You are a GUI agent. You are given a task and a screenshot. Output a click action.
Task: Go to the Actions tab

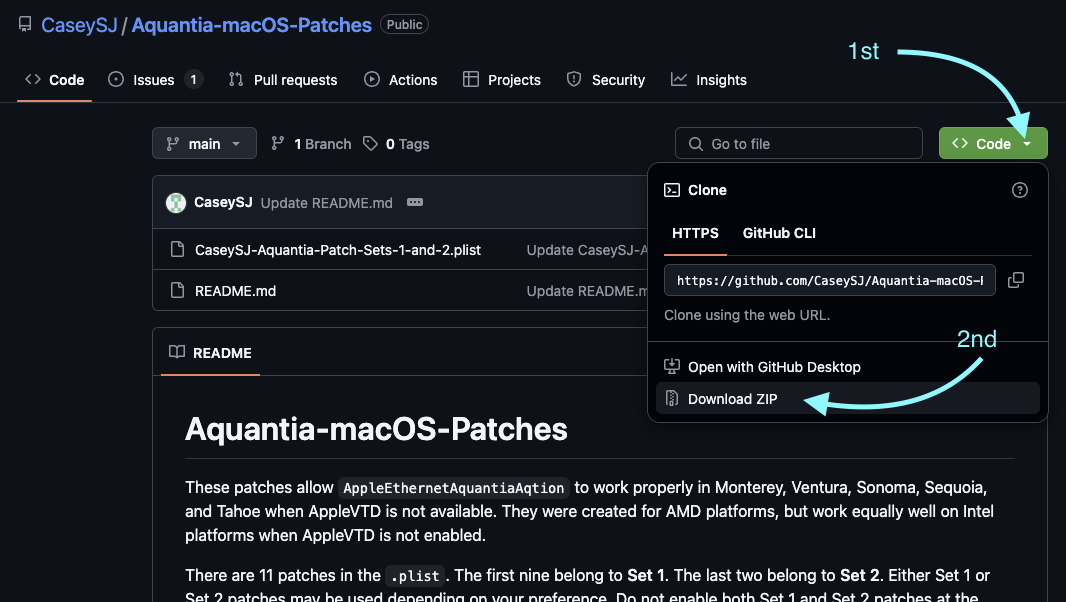(x=400, y=80)
